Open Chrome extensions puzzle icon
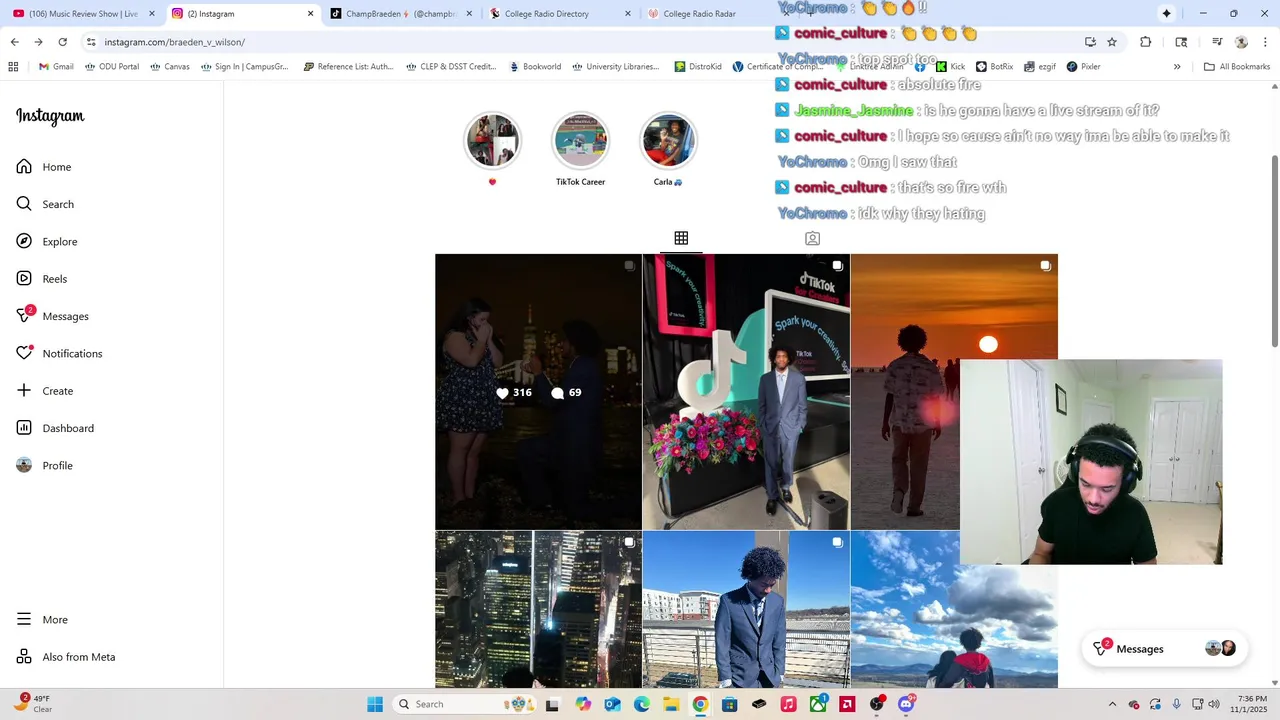 point(1146,42)
